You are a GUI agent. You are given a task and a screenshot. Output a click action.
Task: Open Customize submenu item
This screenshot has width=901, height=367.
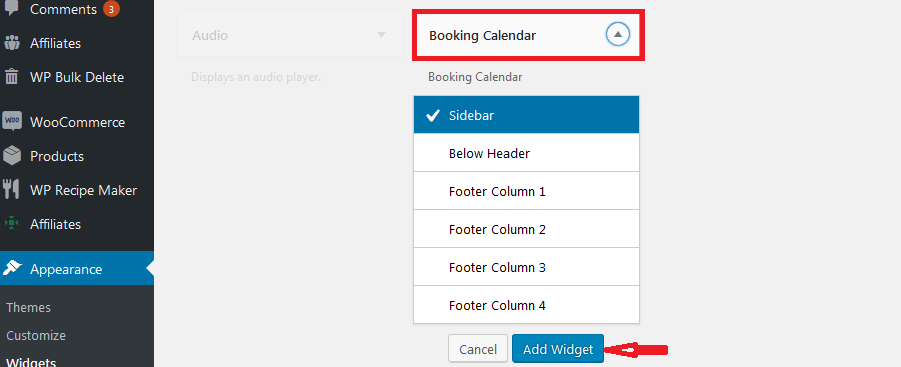tap(36, 335)
